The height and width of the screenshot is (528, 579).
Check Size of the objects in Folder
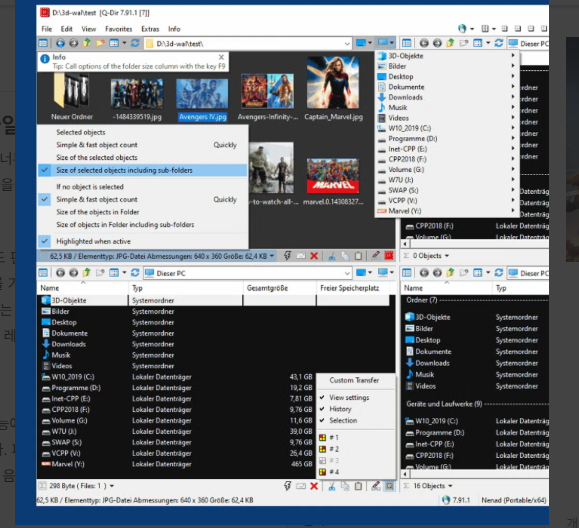click(x=143, y=212)
